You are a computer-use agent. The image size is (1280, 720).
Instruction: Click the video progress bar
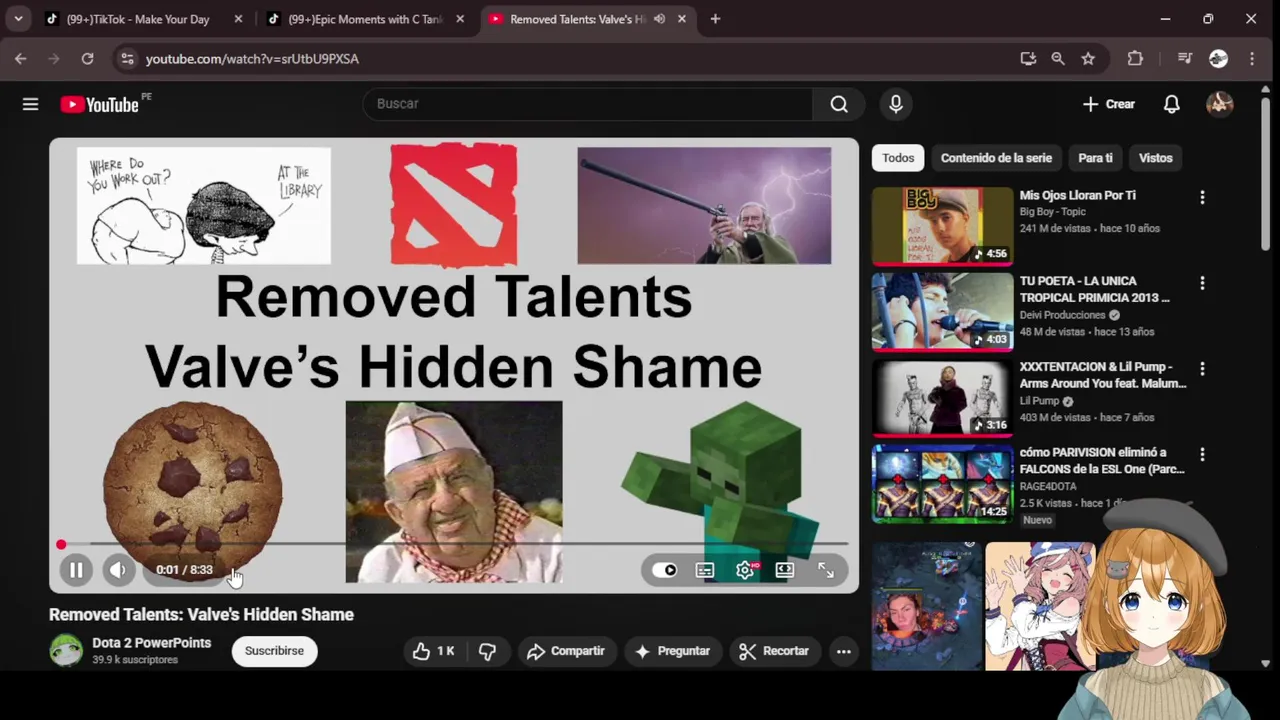click(x=454, y=544)
